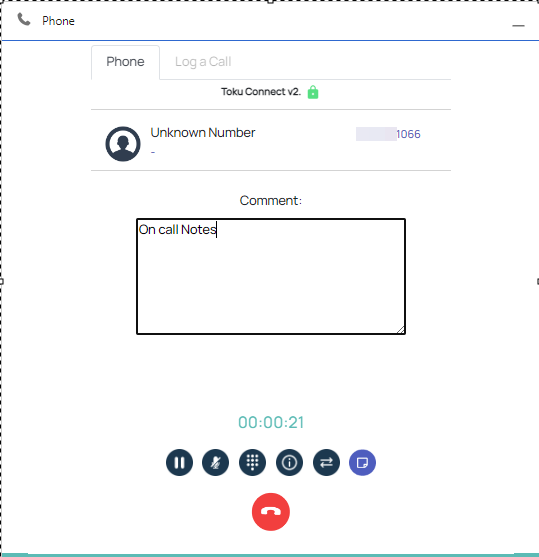Click the dash link under Unknown Number
Viewport: 539px width, 557px height.
click(x=153, y=152)
